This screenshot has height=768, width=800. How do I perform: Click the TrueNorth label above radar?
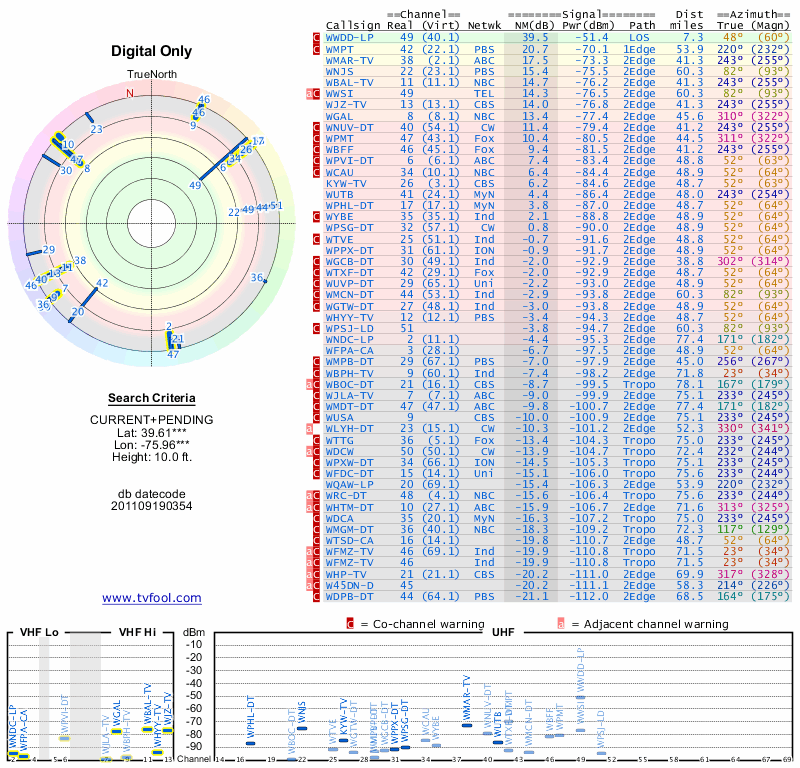pyautogui.click(x=152, y=75)
